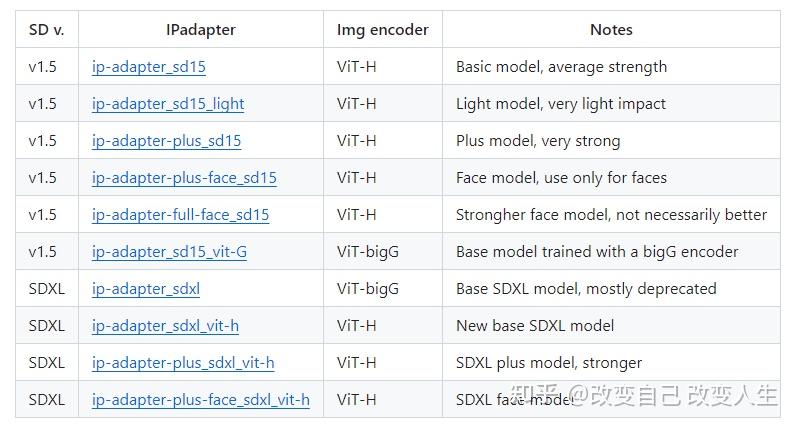
Task: Click the first ViT-bigG encoder cell
Action: [368, 252]
